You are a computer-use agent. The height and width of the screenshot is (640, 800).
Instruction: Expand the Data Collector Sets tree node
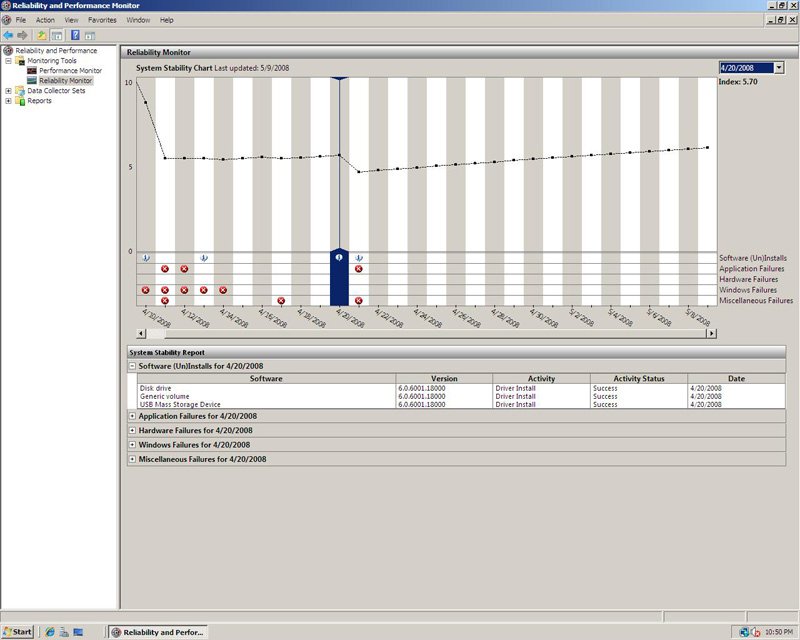click(8, 91)
